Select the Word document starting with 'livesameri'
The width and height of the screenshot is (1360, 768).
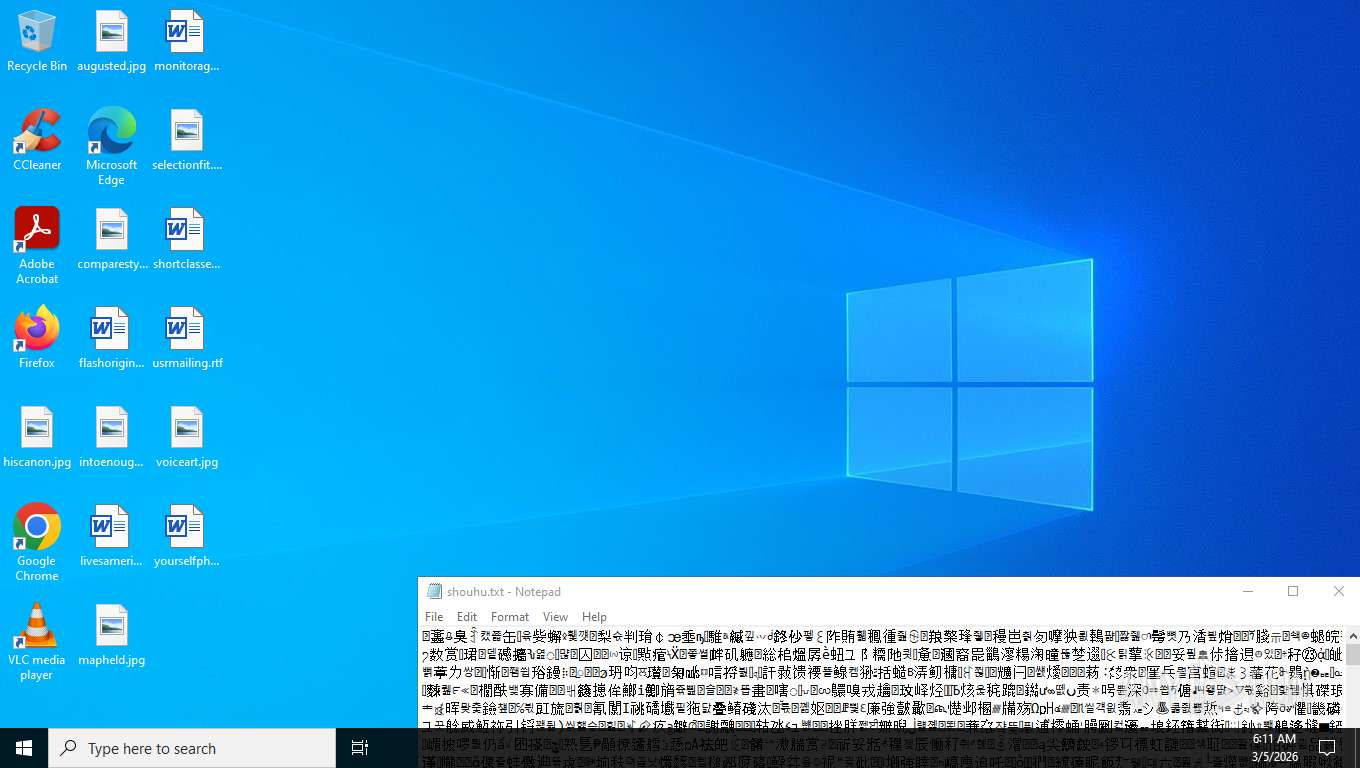click(112, 537)
